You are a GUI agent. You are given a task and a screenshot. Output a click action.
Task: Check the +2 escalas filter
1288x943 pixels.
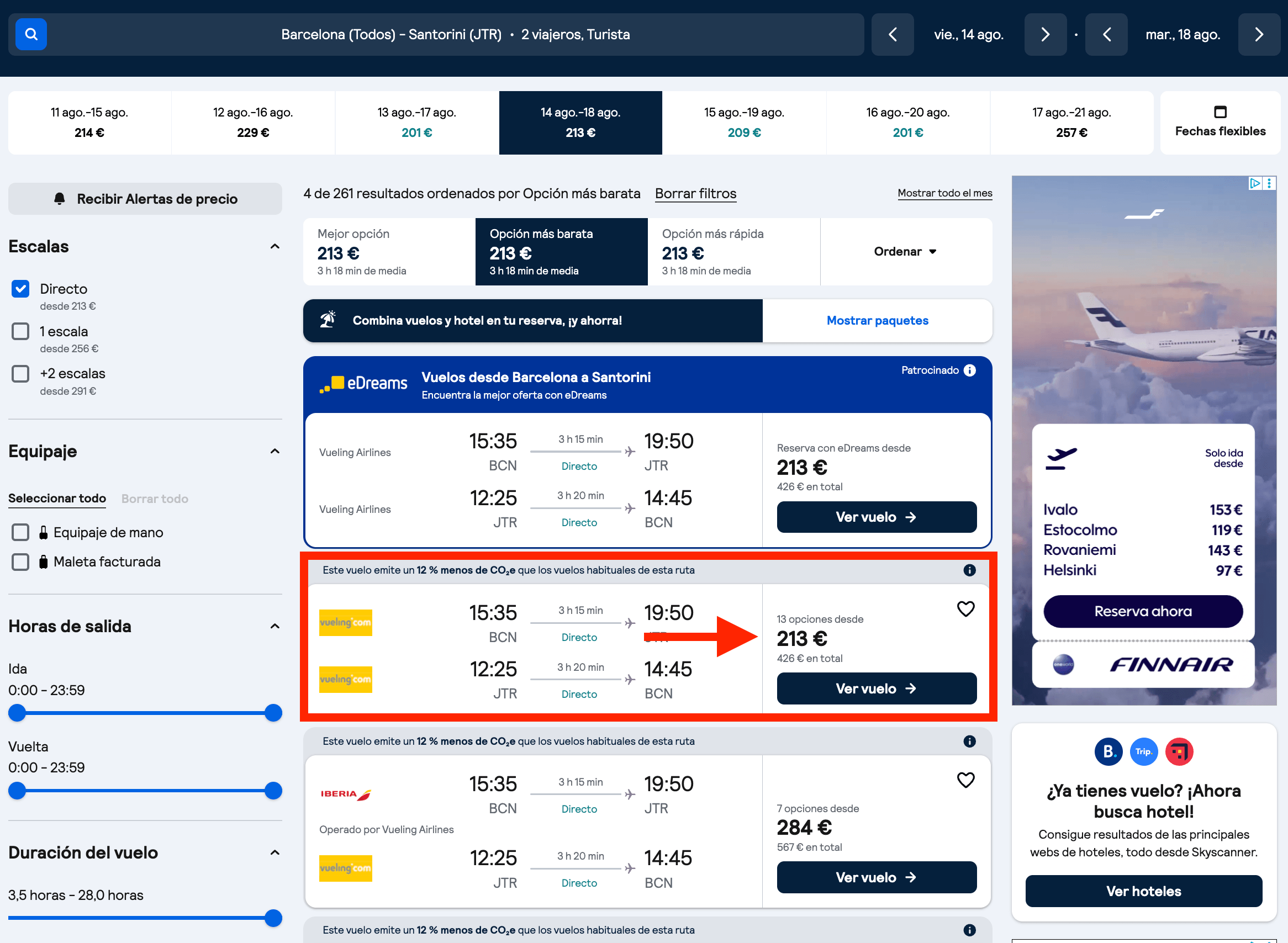point(20,373)
